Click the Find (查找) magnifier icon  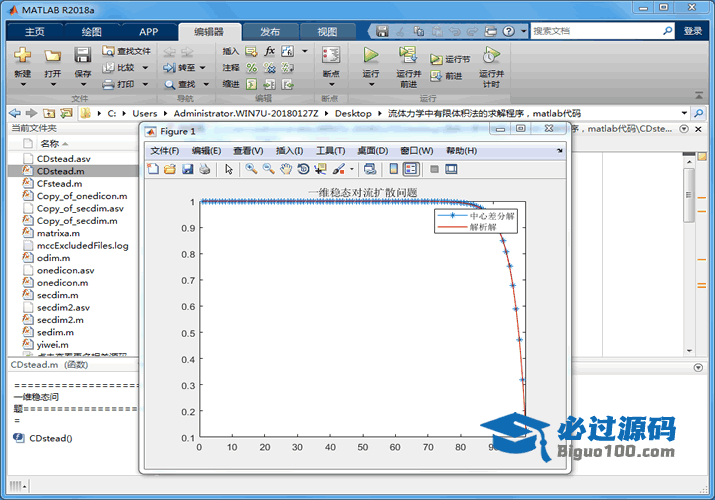coord(170,84)
